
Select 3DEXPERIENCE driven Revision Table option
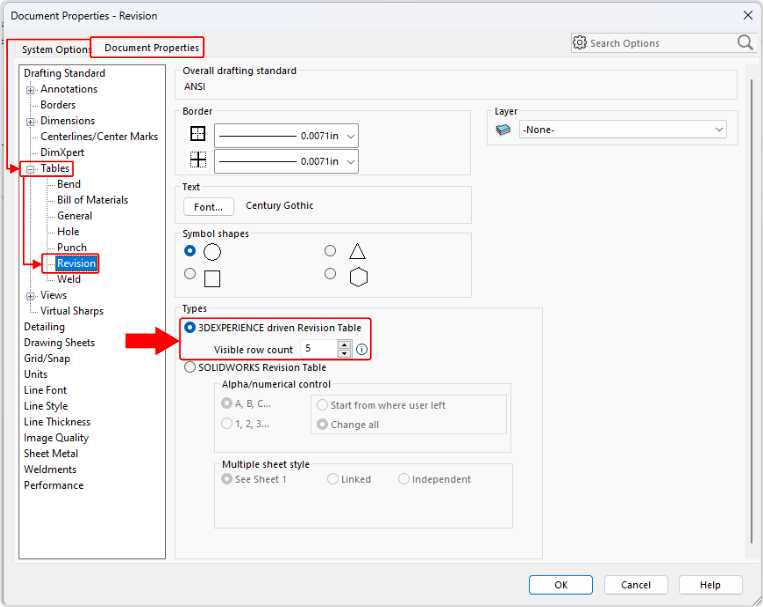click(x=190, y=328)
